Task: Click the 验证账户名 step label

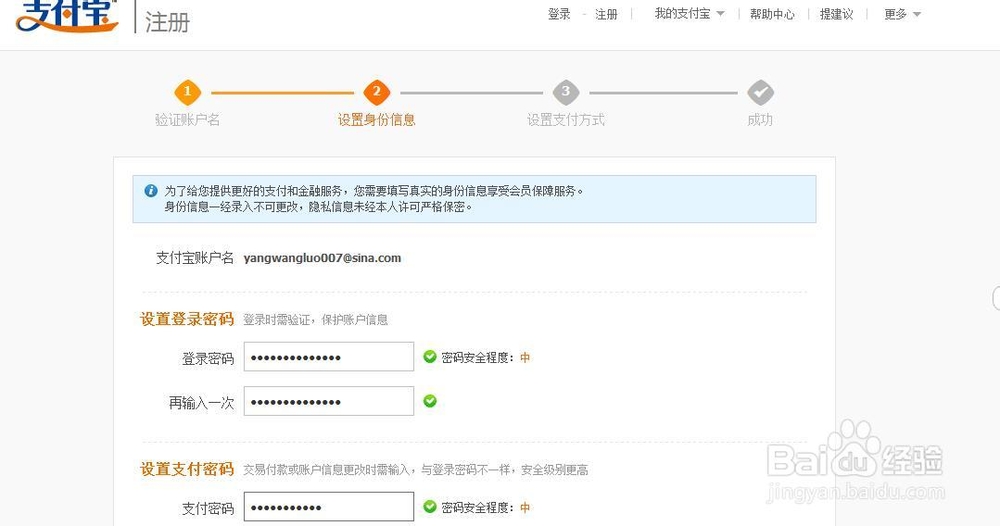Action: (x=188, y=120)
